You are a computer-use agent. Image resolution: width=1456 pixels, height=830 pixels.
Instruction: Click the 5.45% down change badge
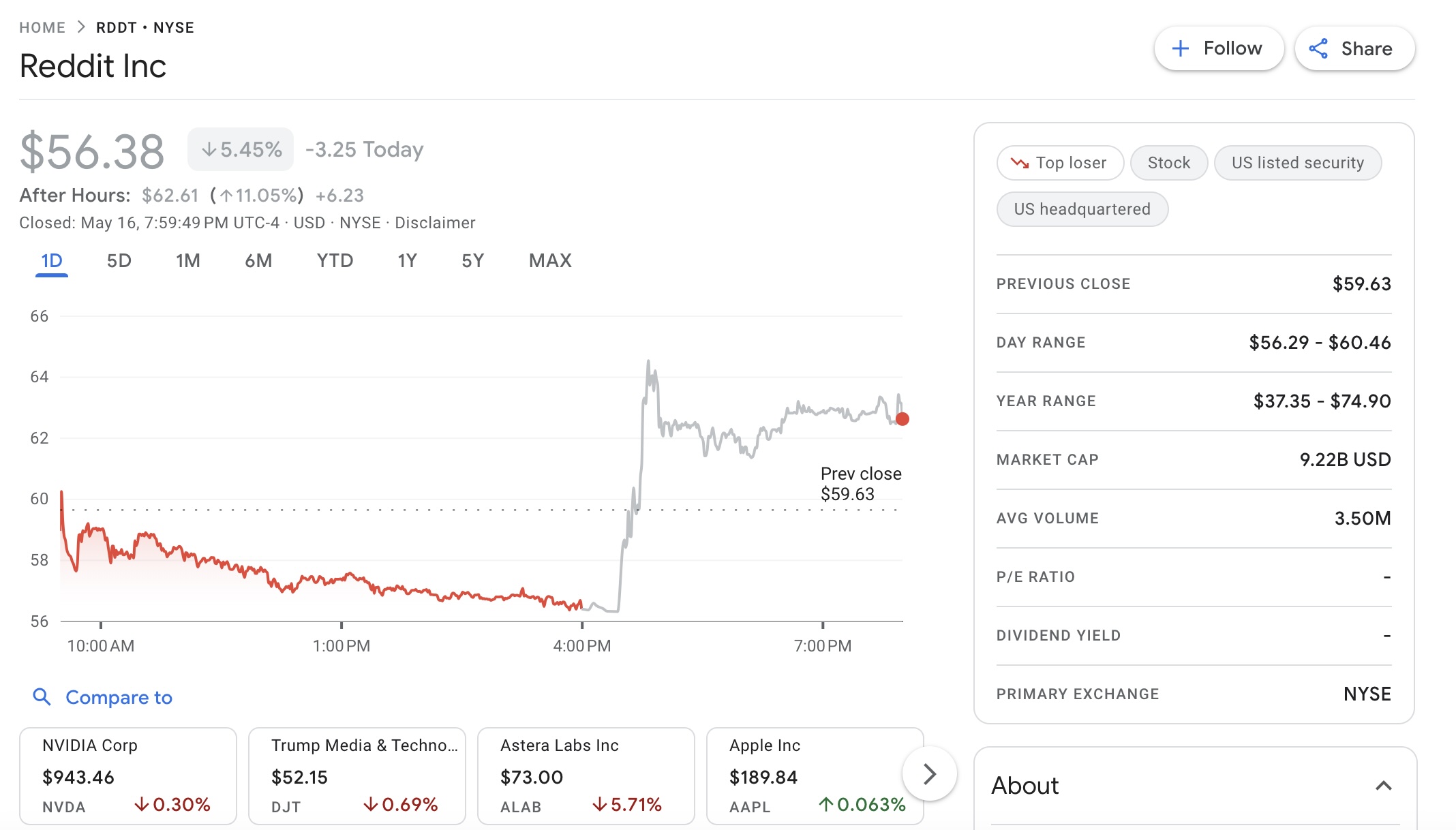[x=241, y=149]
